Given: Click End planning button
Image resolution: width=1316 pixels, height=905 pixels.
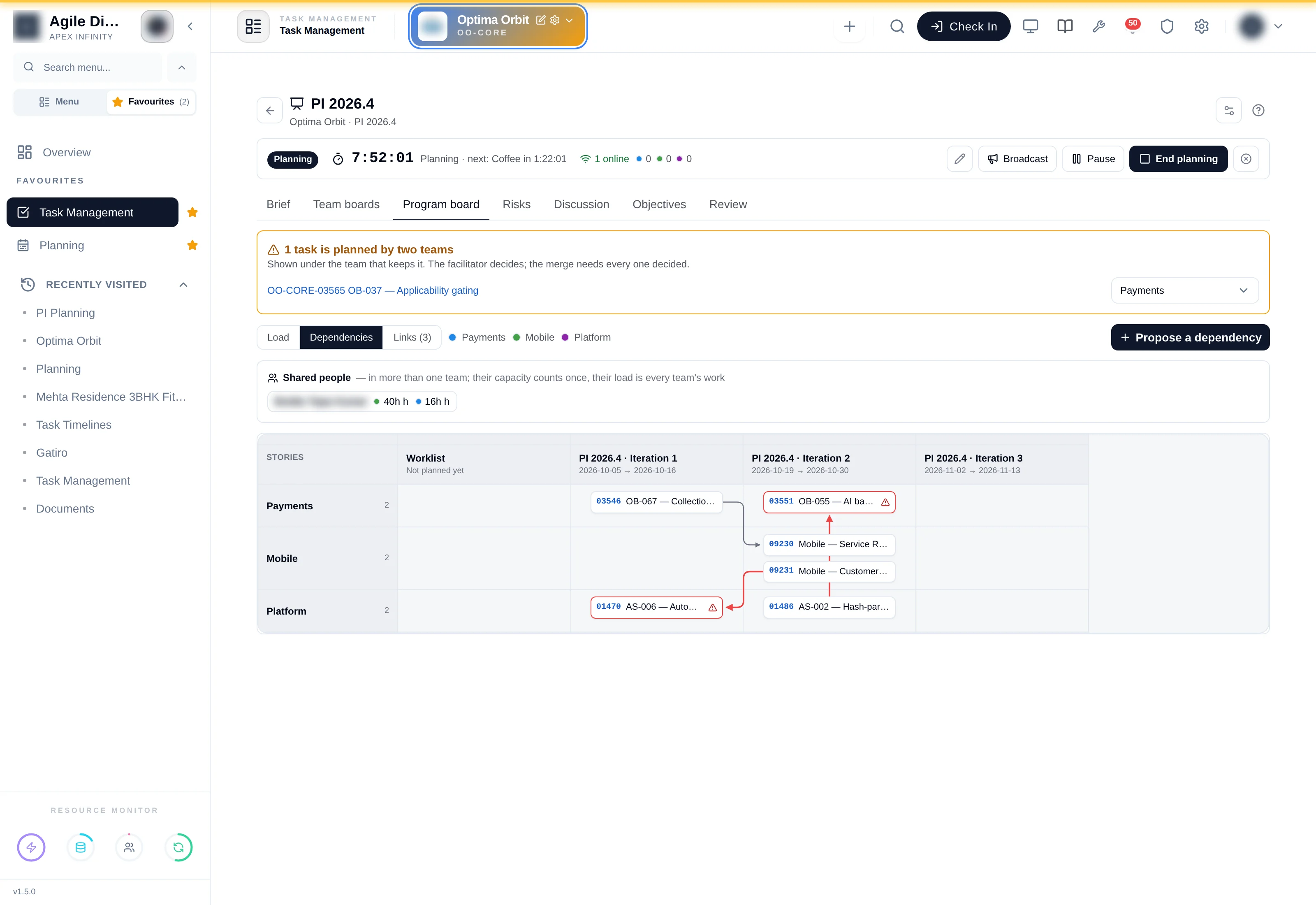Looking at the screenshot, I should (x=1178, y=159).
